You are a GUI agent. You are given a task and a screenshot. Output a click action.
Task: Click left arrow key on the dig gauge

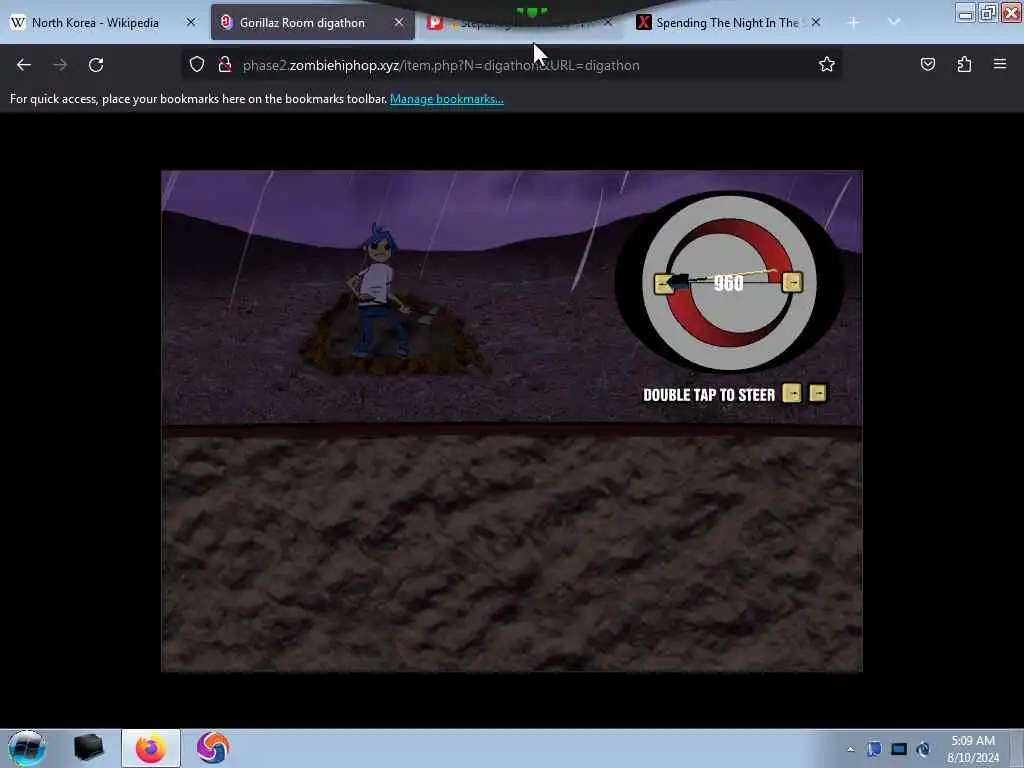tap(664, 283)
